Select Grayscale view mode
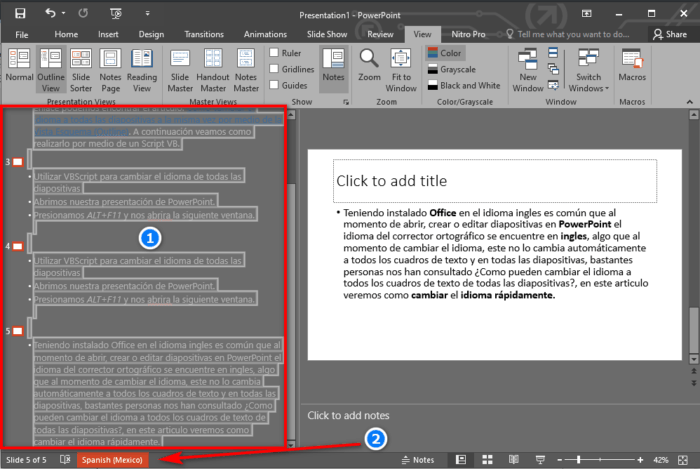The width and height of the screenshot is (700, 469). (451, 69)
